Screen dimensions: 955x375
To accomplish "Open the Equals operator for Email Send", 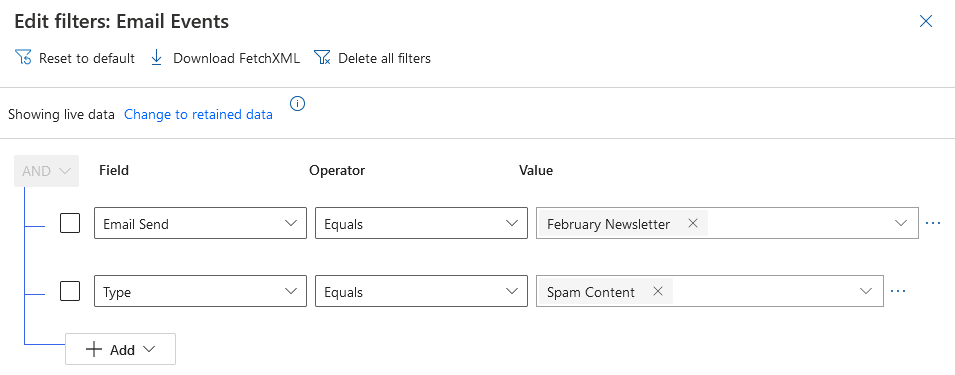I will (421, 223).
